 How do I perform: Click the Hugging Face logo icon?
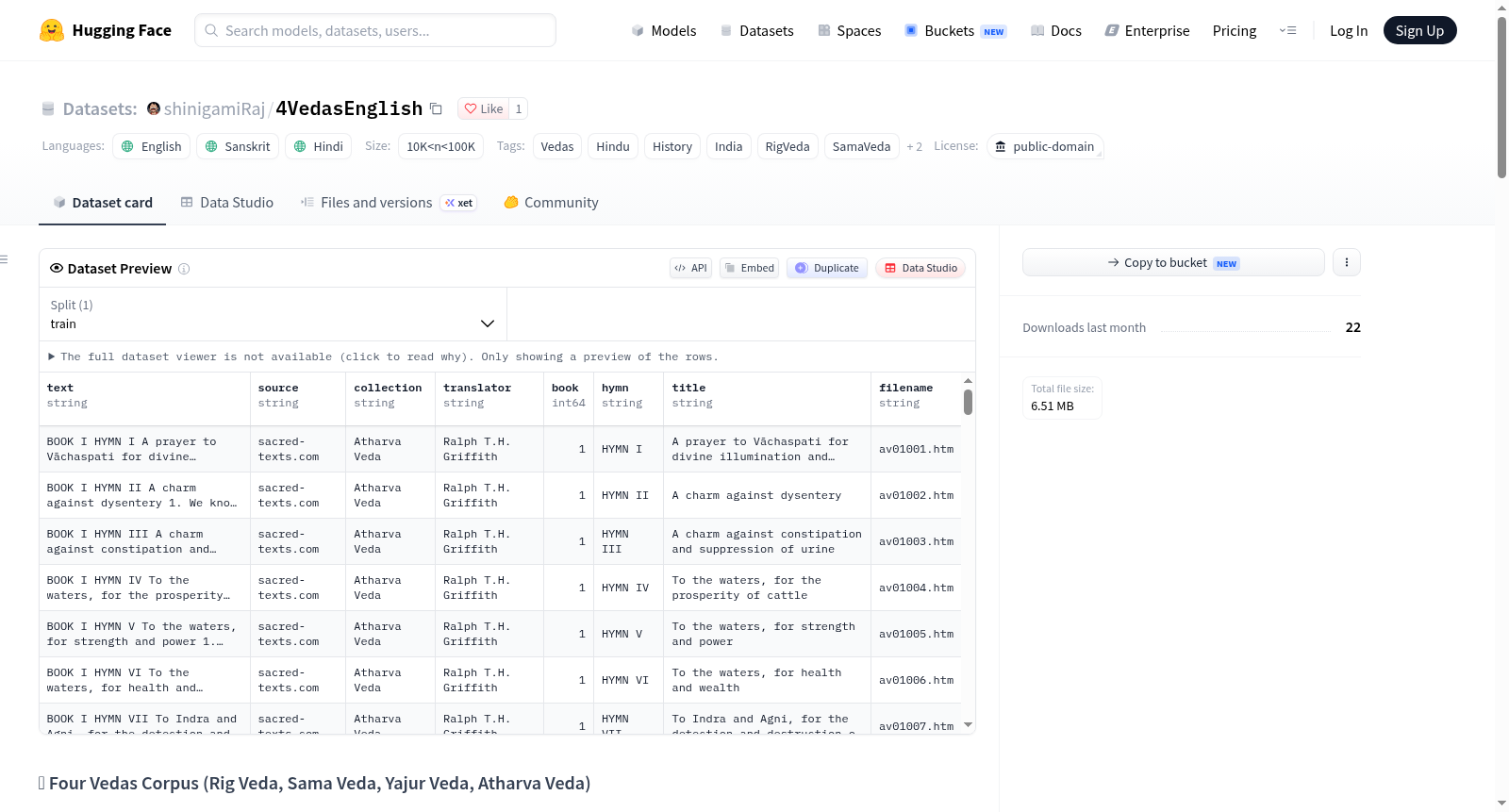point(52,30)
